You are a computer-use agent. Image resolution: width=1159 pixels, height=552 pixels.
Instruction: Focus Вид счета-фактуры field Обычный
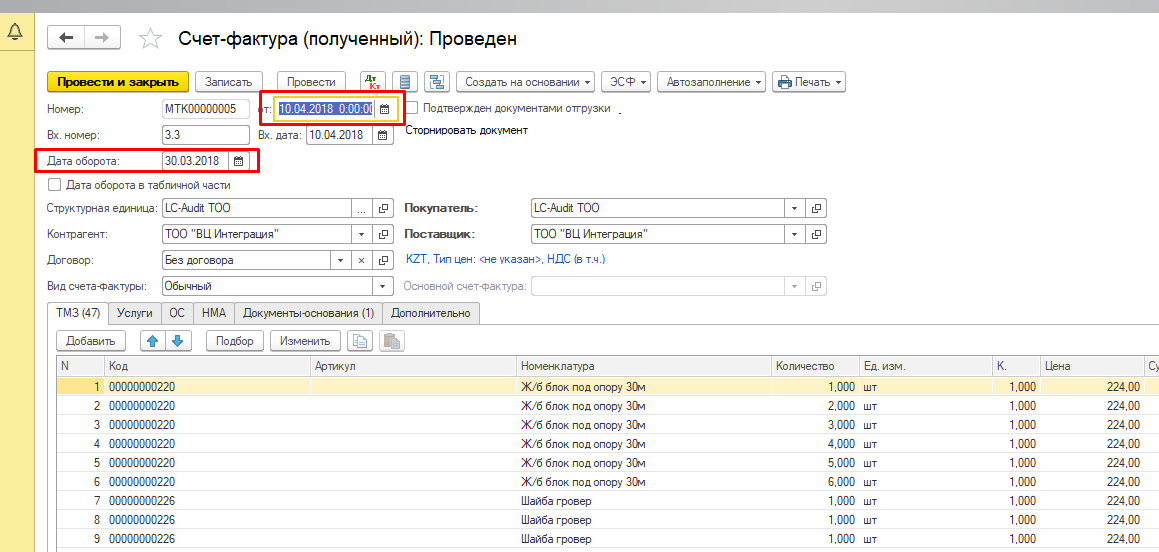pyautogui.click(x=268, y=286)
